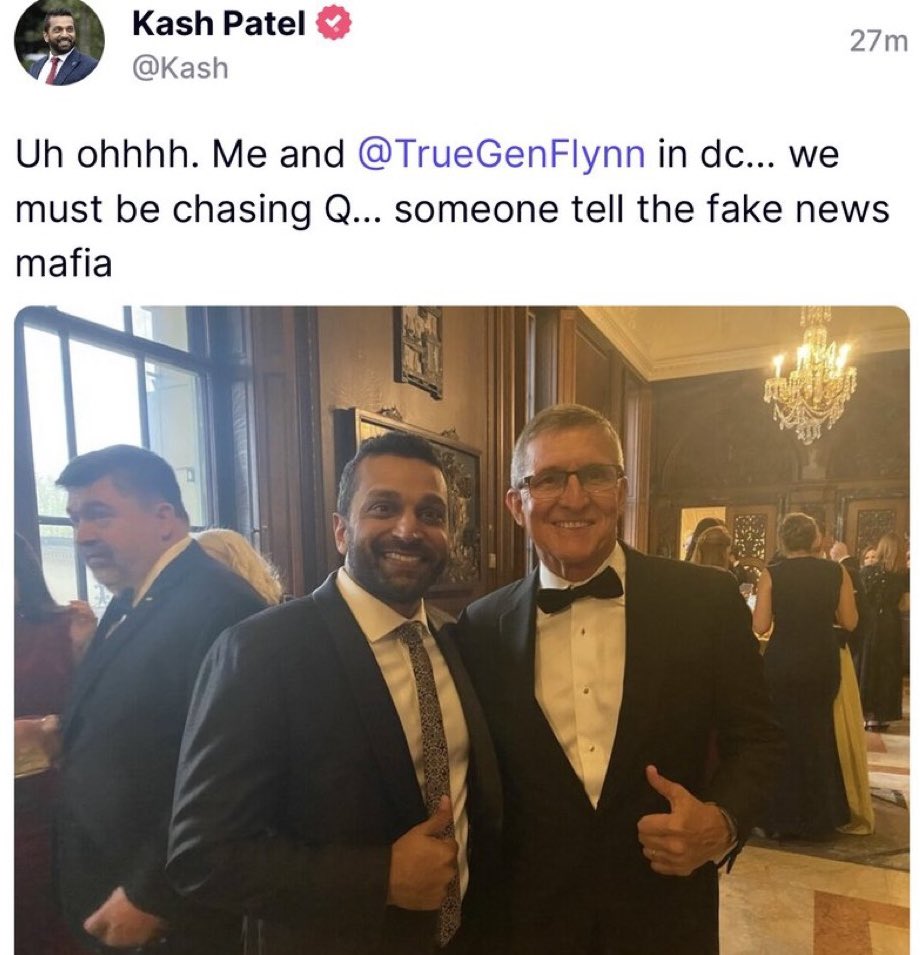Tap the small framed picture high on wall
The height and width of the screenshot is (955, 920).
click(418, 350)
